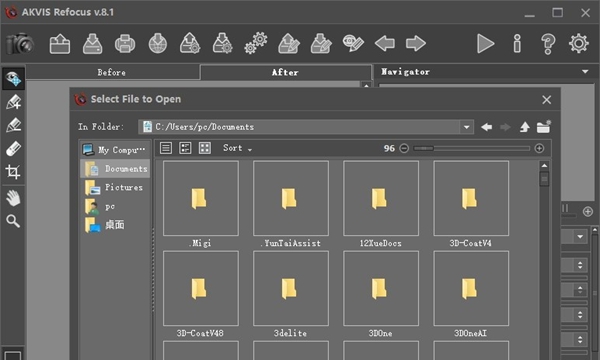600x360 pixels.
Task: Load presets using the upload-gear icon
Action: (x=190, y=44)
